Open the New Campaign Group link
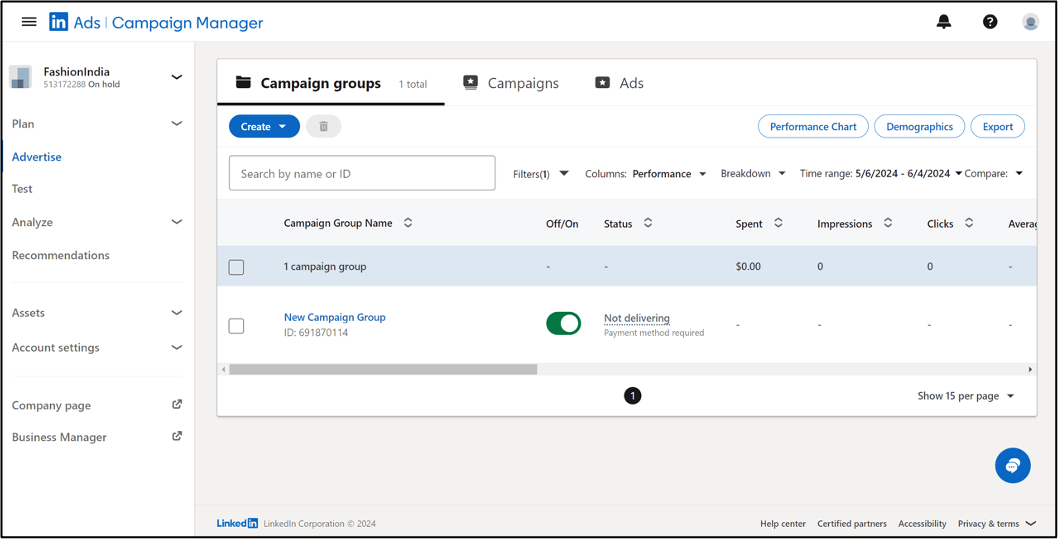This screenshot has width=1061, height=541. pos(336,318)
